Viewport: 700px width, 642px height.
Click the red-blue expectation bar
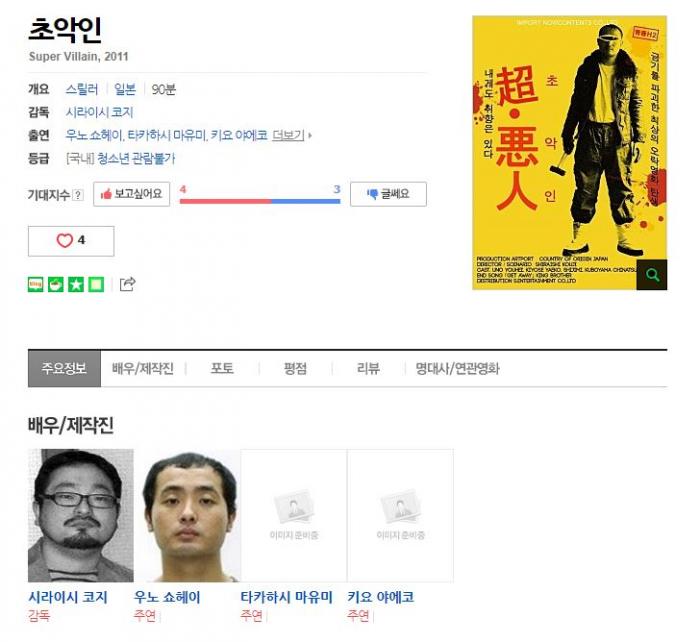[260, 201]
